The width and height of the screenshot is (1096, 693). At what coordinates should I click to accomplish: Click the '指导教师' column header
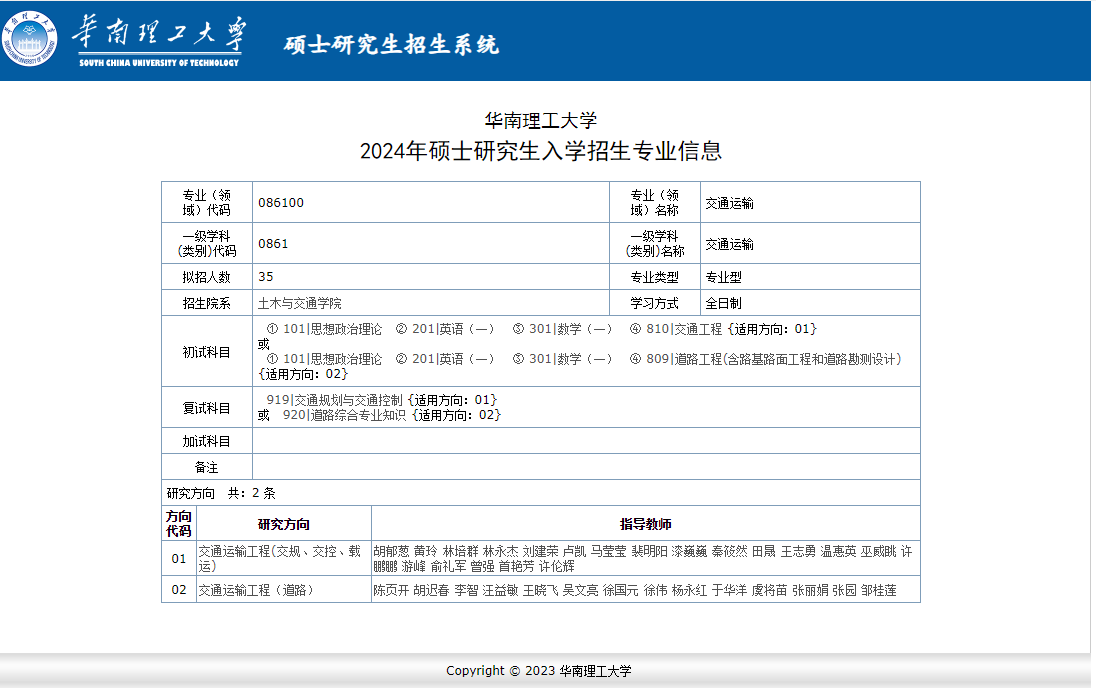[x=646, y=524]
